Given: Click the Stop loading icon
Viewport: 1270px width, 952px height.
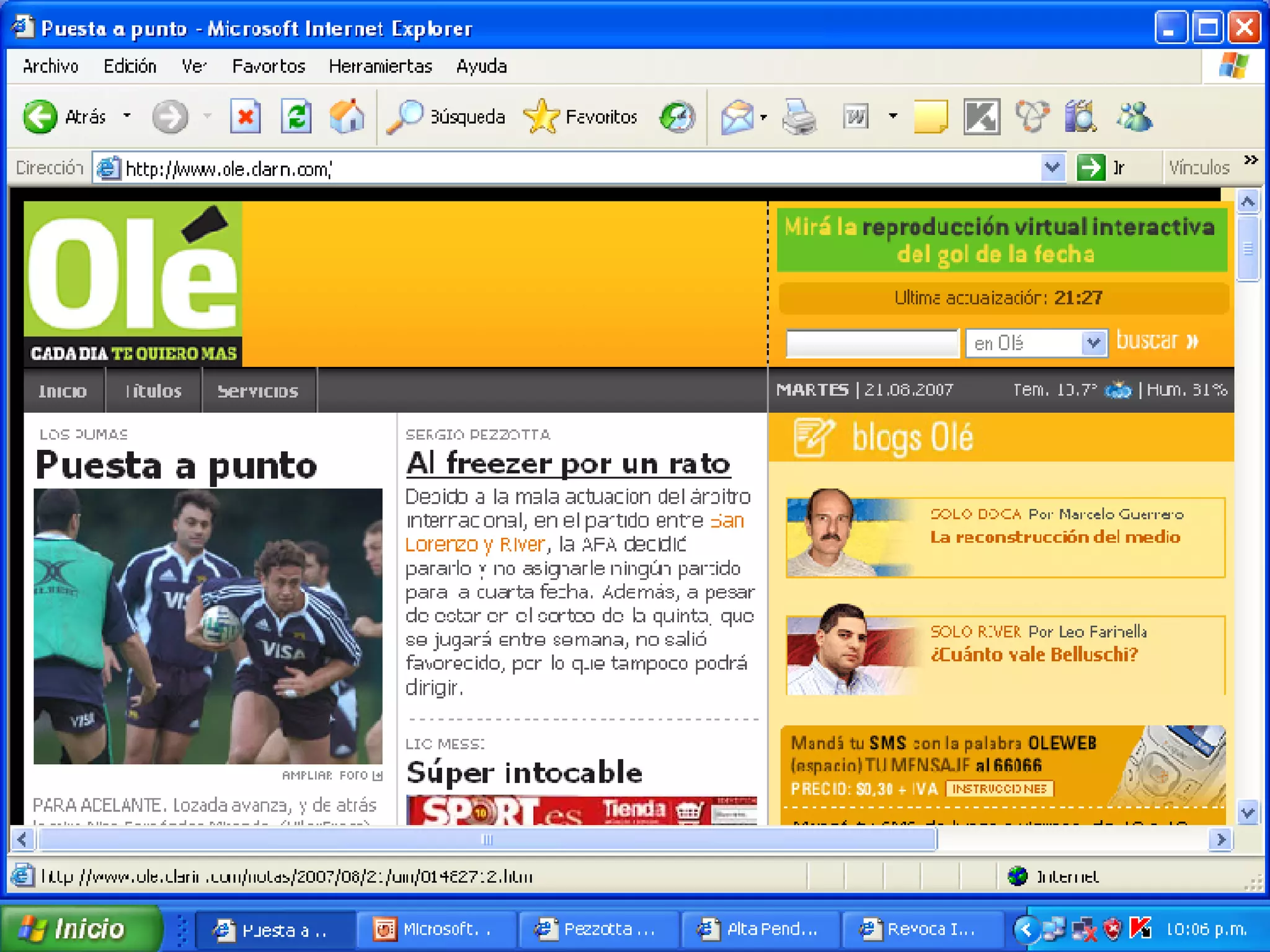Looking at the screenshot, I should 245,117.
